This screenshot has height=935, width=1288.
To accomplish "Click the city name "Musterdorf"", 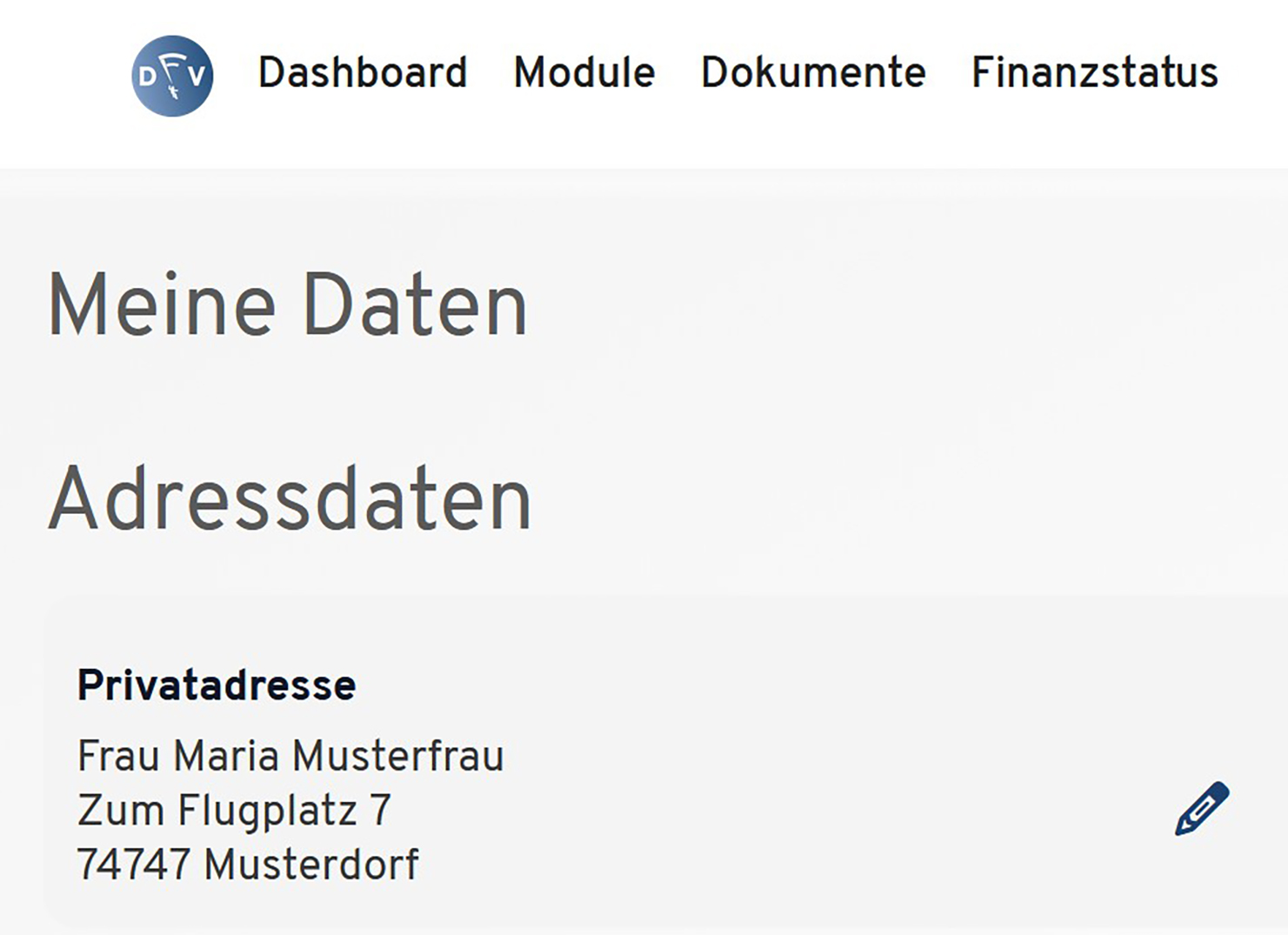I will [x=311, y=865].
